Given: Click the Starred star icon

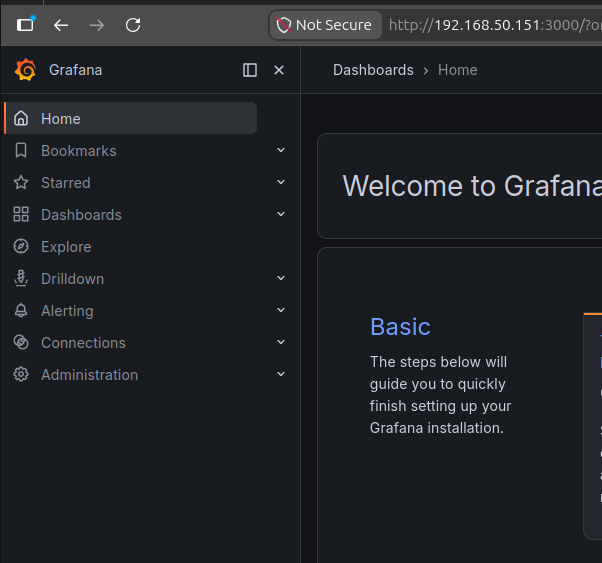Looking at the screenshot, I should click(21, 182).
